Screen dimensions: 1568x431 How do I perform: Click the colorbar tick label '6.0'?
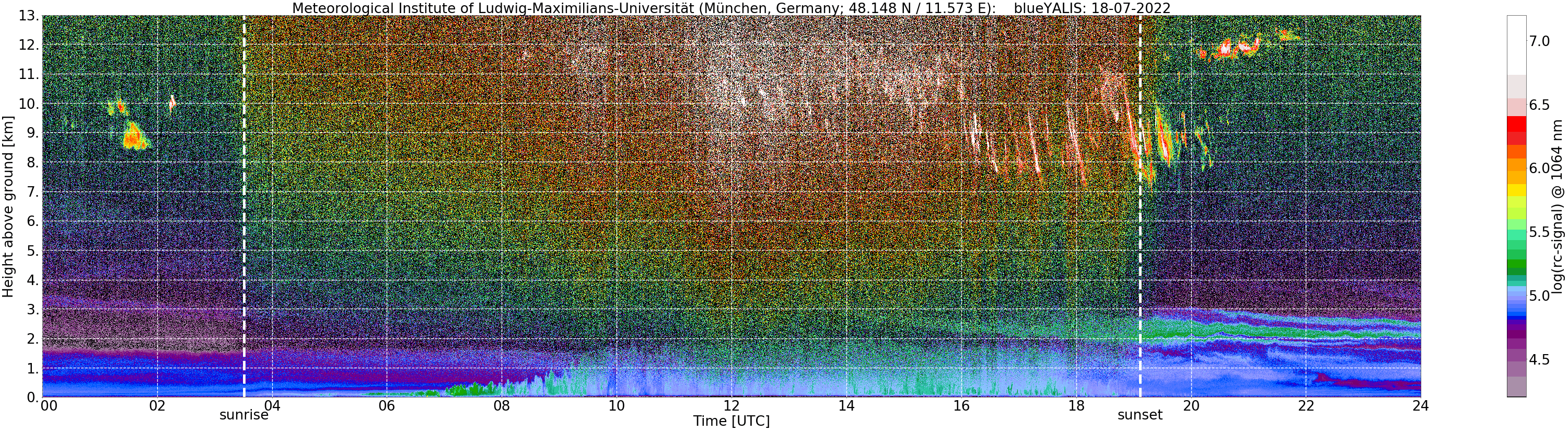[x=1539, y=168]
